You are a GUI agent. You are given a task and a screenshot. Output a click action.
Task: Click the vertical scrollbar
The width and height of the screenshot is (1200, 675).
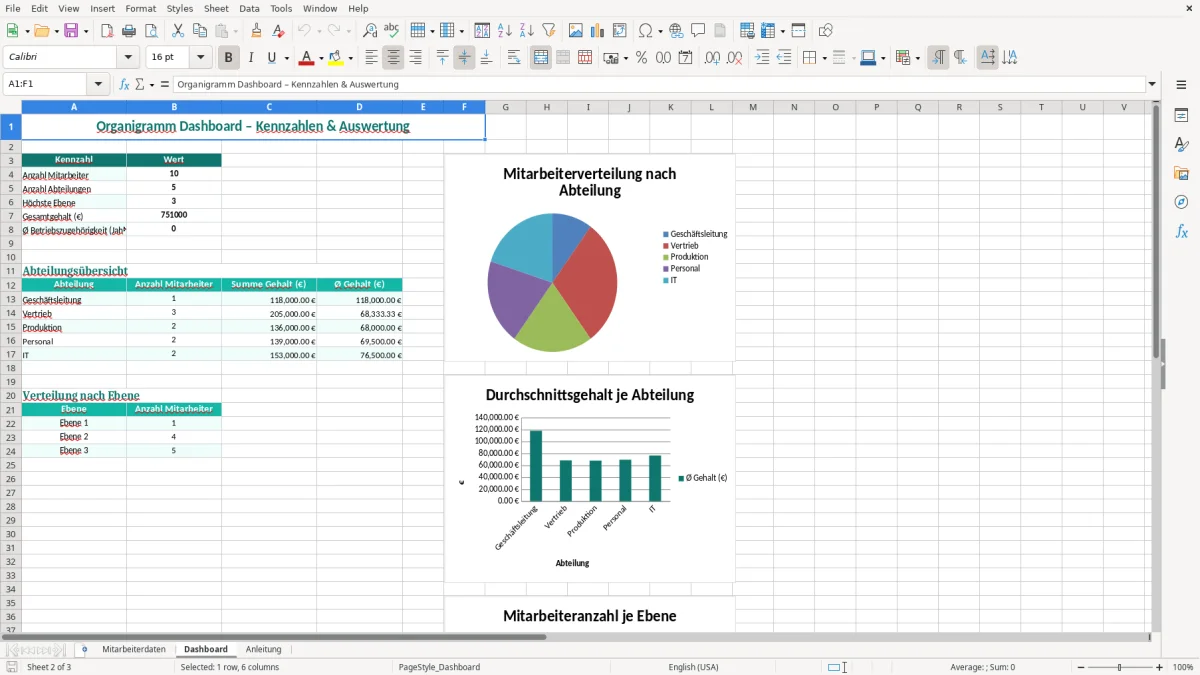click(1156, 366)
